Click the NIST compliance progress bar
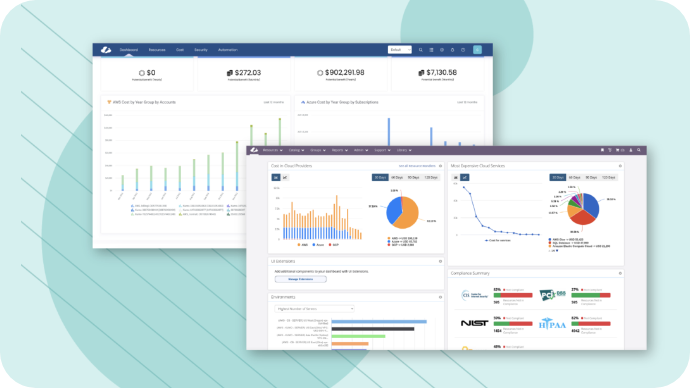The image size is (690, 388). [513, 324]
